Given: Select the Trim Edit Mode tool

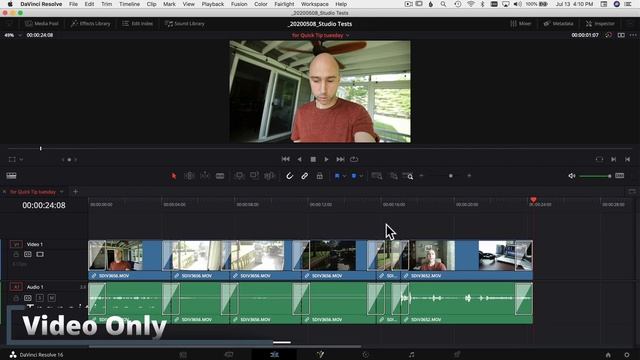Looking at the screenshot, I should 189,176.
